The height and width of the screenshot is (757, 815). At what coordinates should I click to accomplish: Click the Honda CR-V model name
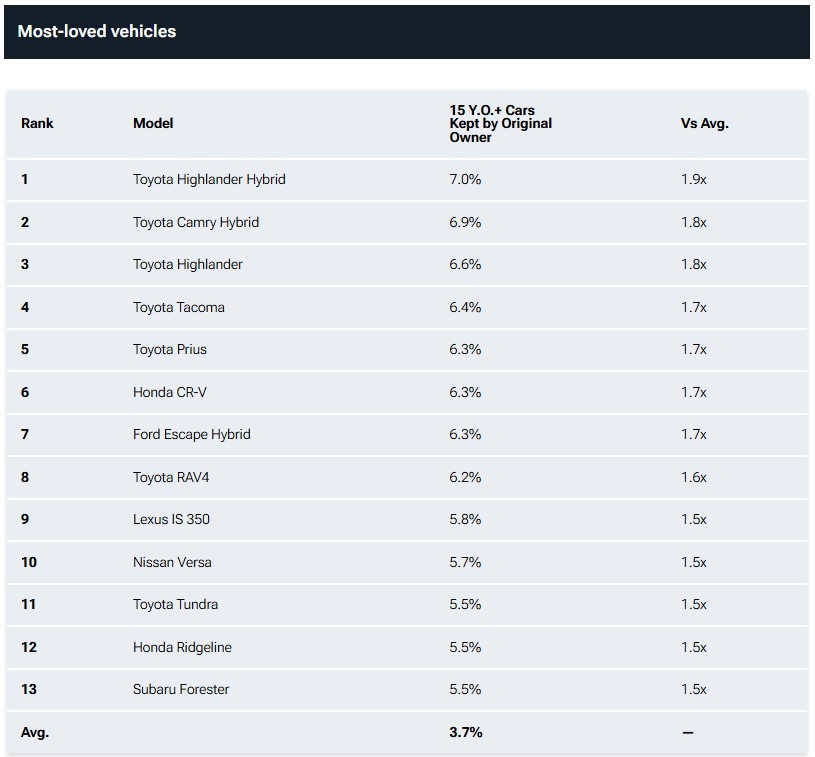point(170,392)
